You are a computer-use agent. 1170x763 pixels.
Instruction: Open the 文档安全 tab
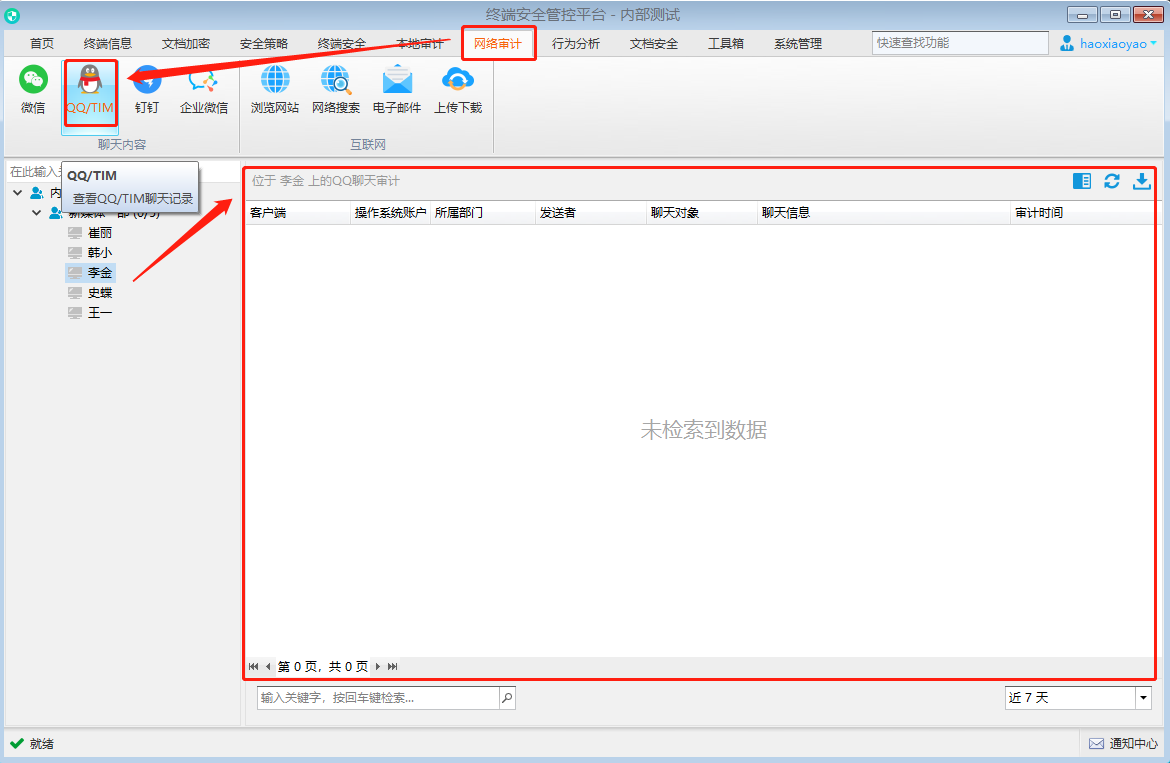(654, 44)
